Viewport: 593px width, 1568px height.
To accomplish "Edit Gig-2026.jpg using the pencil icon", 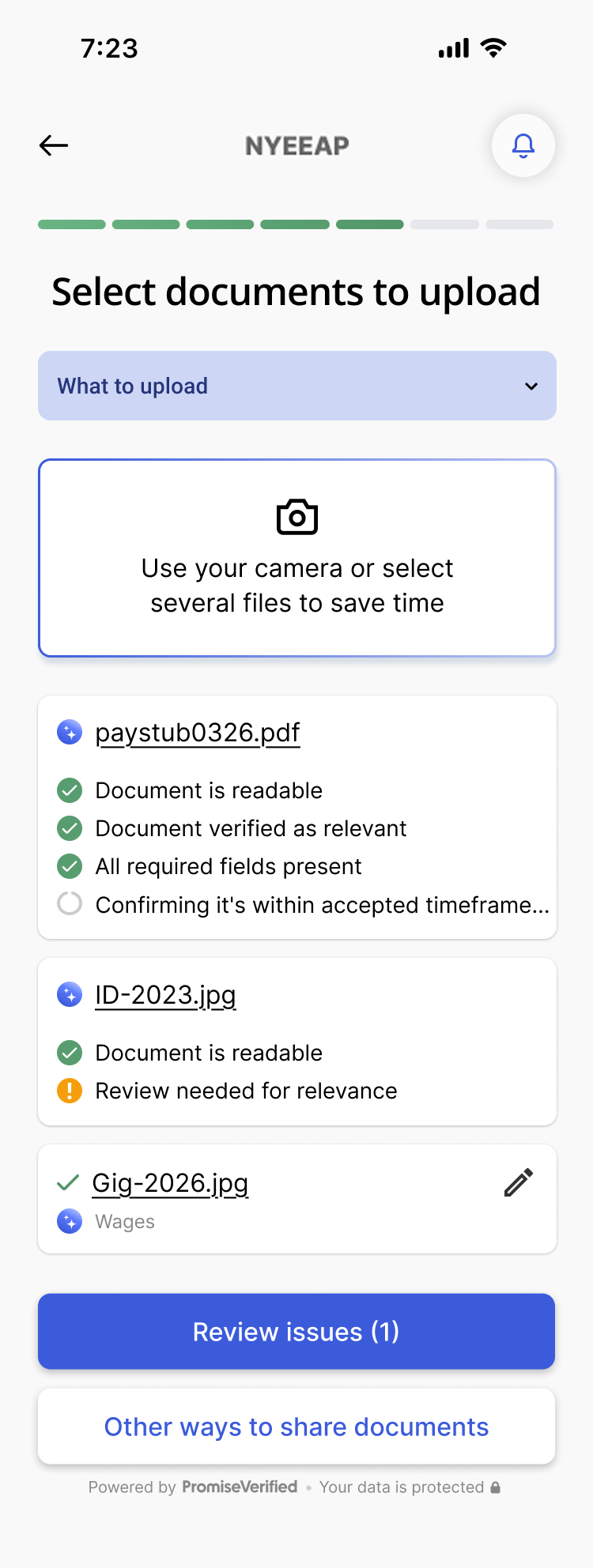I will 519,1183.
